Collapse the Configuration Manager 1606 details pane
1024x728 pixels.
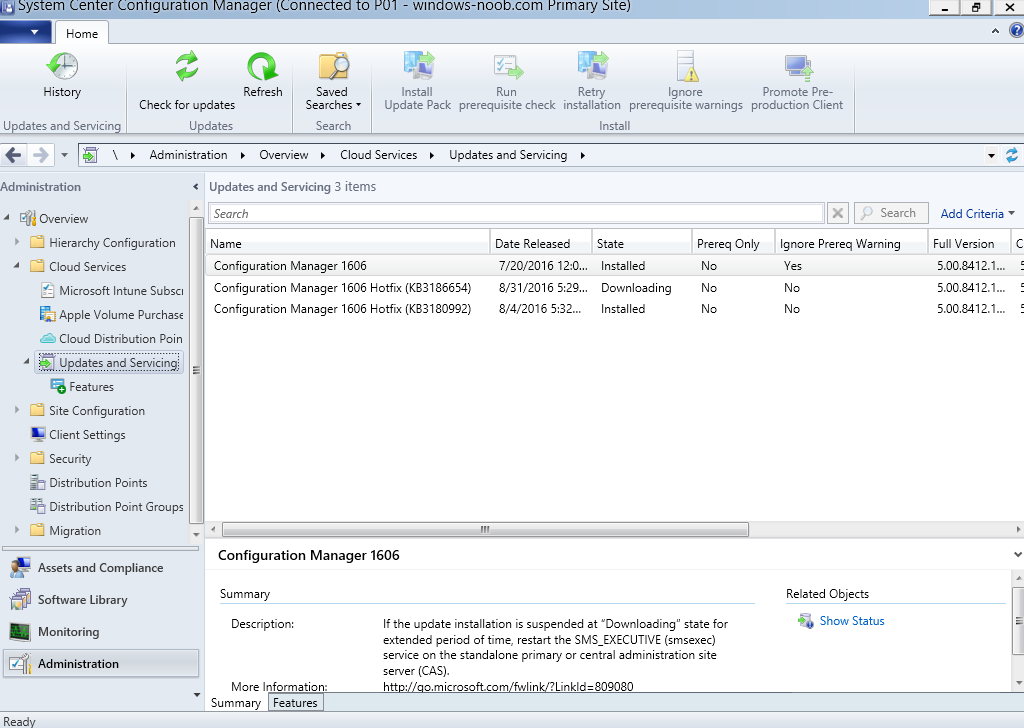pyautogui.click(x=1017, y=555)
